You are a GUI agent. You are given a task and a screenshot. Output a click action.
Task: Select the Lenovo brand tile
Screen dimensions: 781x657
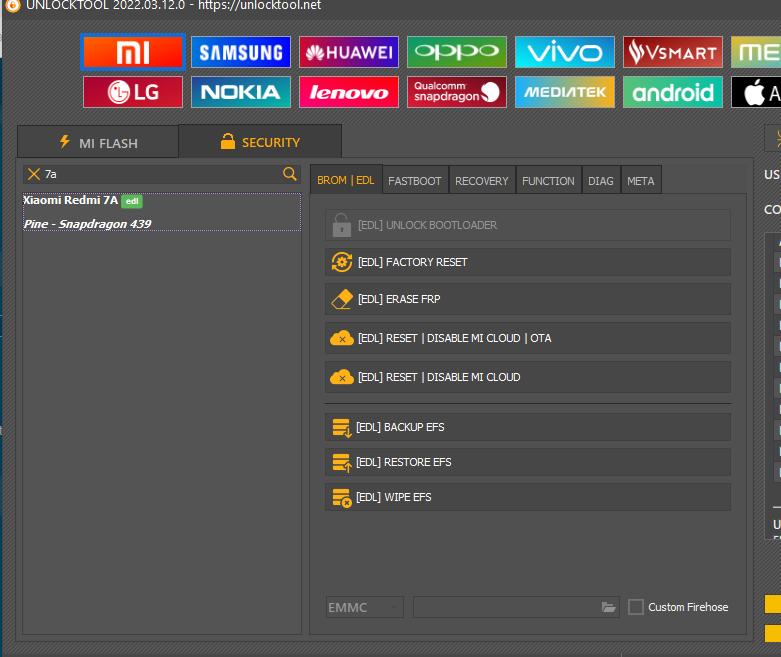349,92
